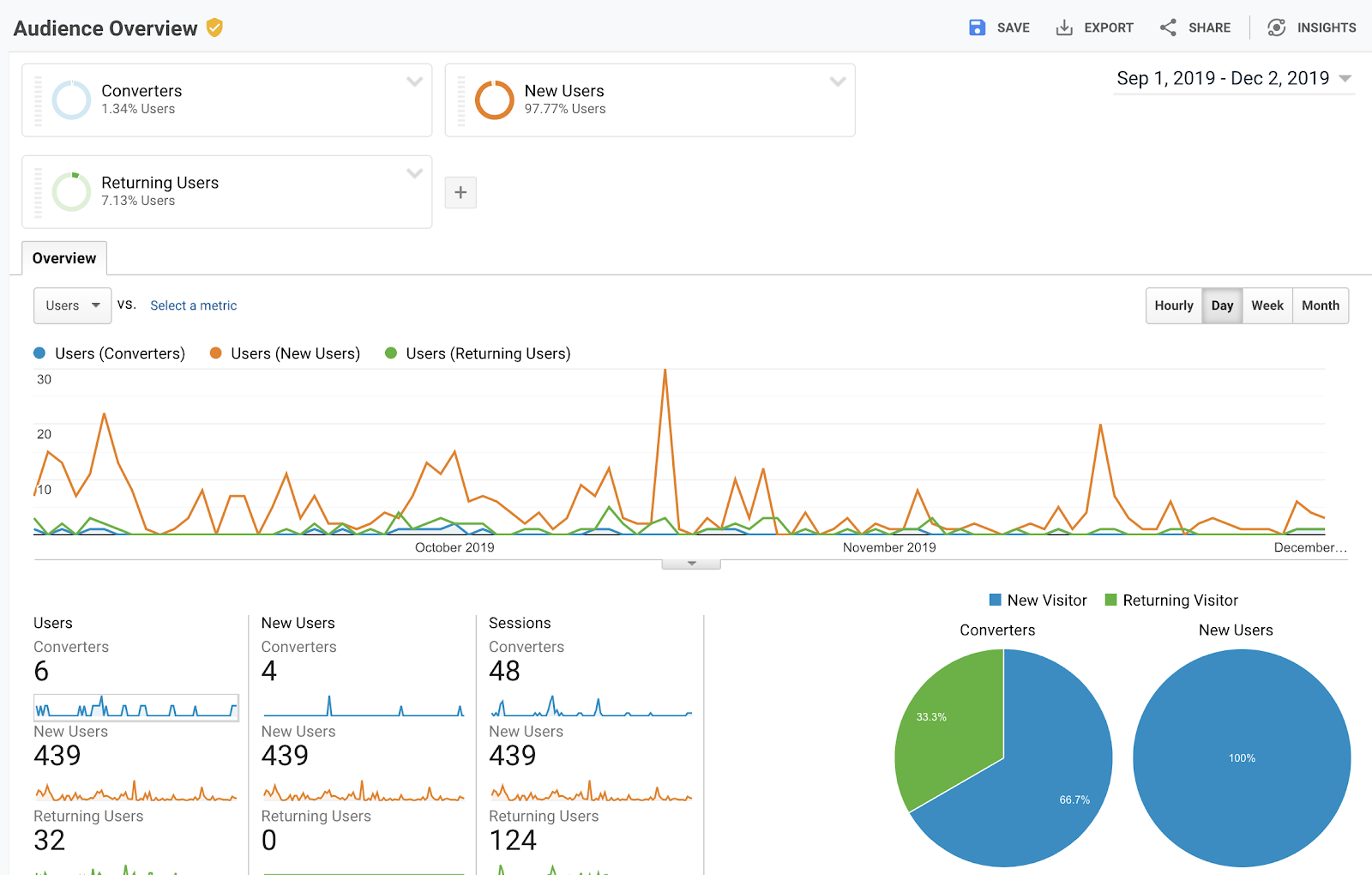Click the Converters segment donut icon
Screen dimensions: 1372x875
click(x=71, y=100)
